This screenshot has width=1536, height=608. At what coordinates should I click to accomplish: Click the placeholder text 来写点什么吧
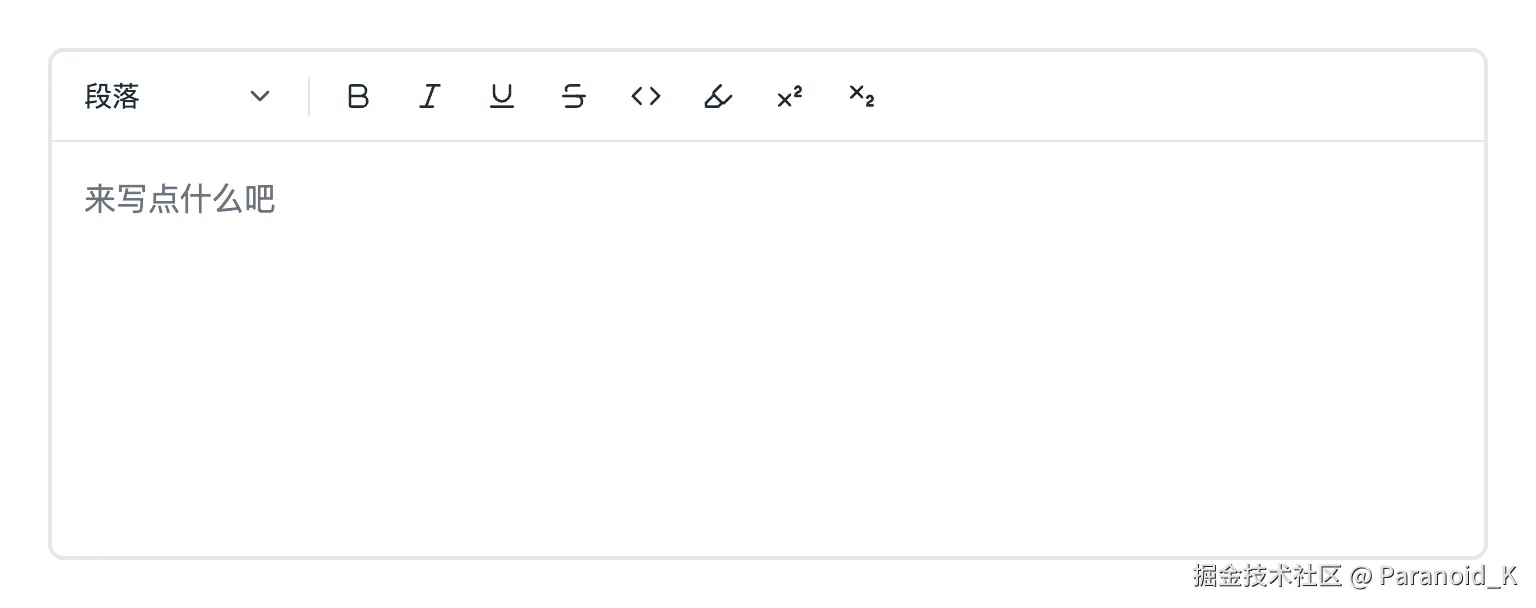pos(180,198)
